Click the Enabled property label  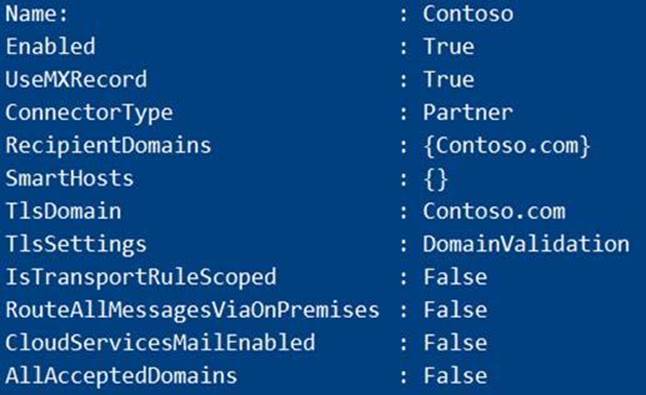pyautogui.click(x=50, y=46)
